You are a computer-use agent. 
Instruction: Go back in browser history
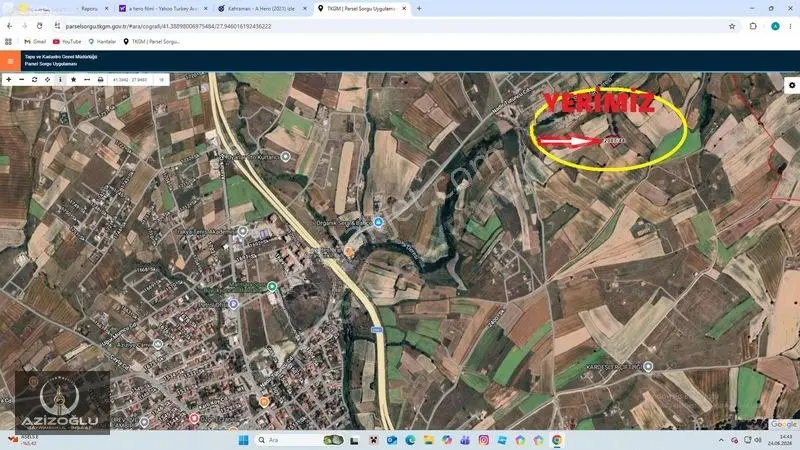point(9,26)
